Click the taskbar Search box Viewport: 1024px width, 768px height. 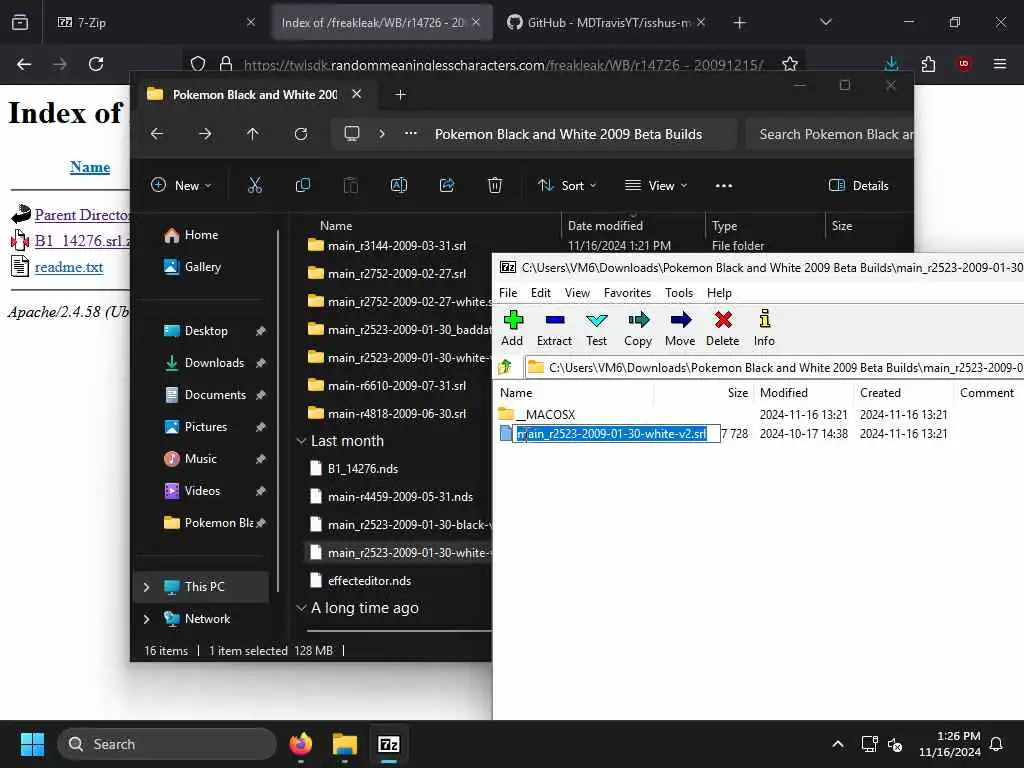click(x=167, y=744)
